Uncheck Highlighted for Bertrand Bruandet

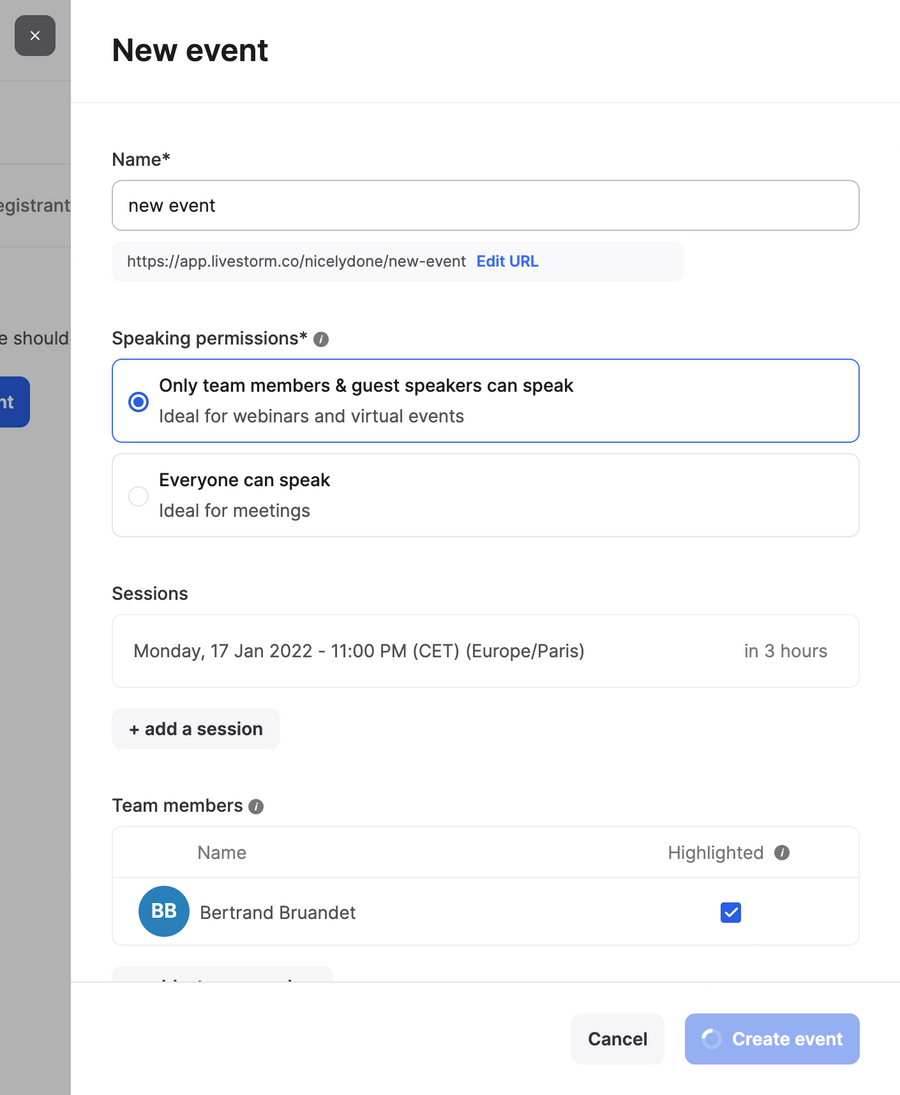[731, 912]
